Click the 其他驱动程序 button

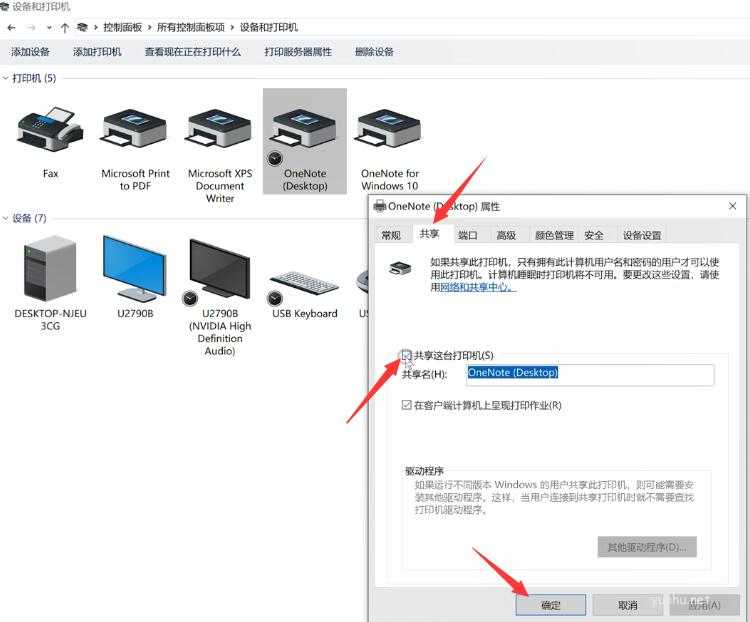point(647,547)
